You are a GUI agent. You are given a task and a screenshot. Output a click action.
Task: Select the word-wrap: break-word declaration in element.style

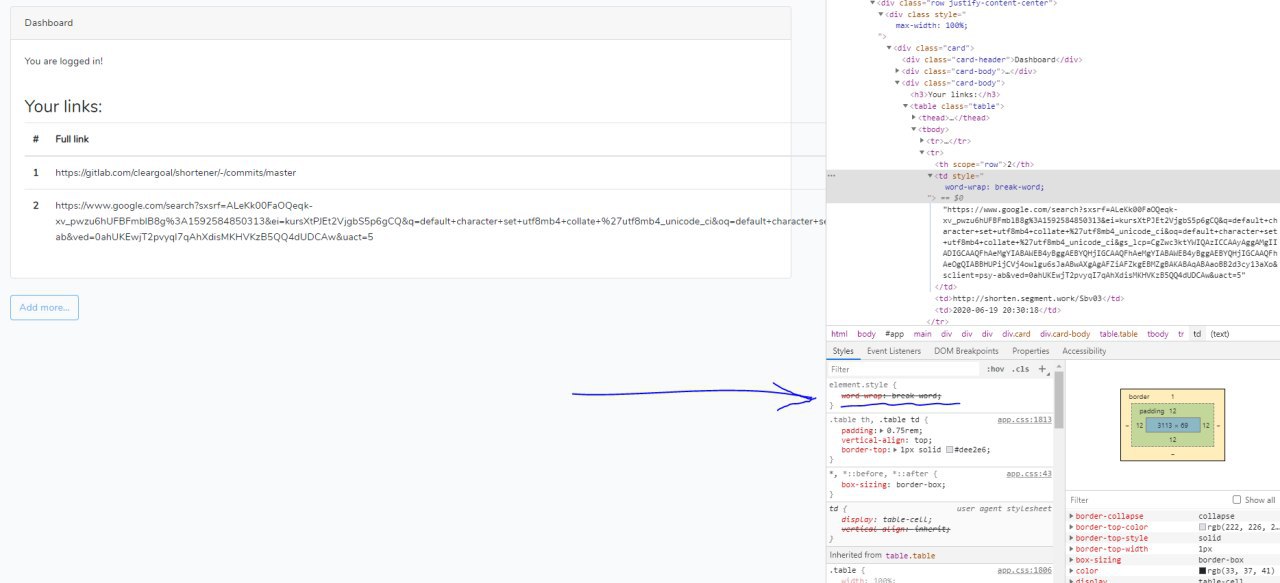pyautogui.click(x=891, y=395)
